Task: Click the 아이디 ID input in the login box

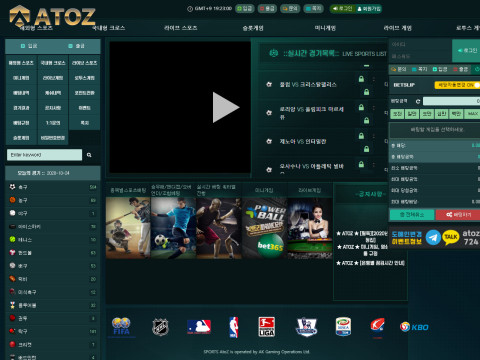Action: coord(420,44)
